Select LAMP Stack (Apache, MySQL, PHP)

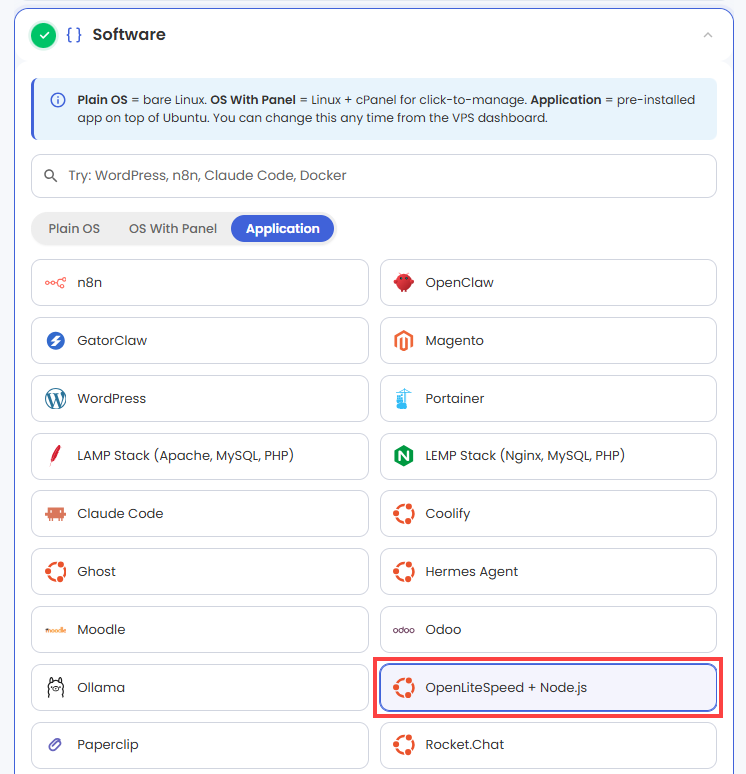click(x=200, y=456)
